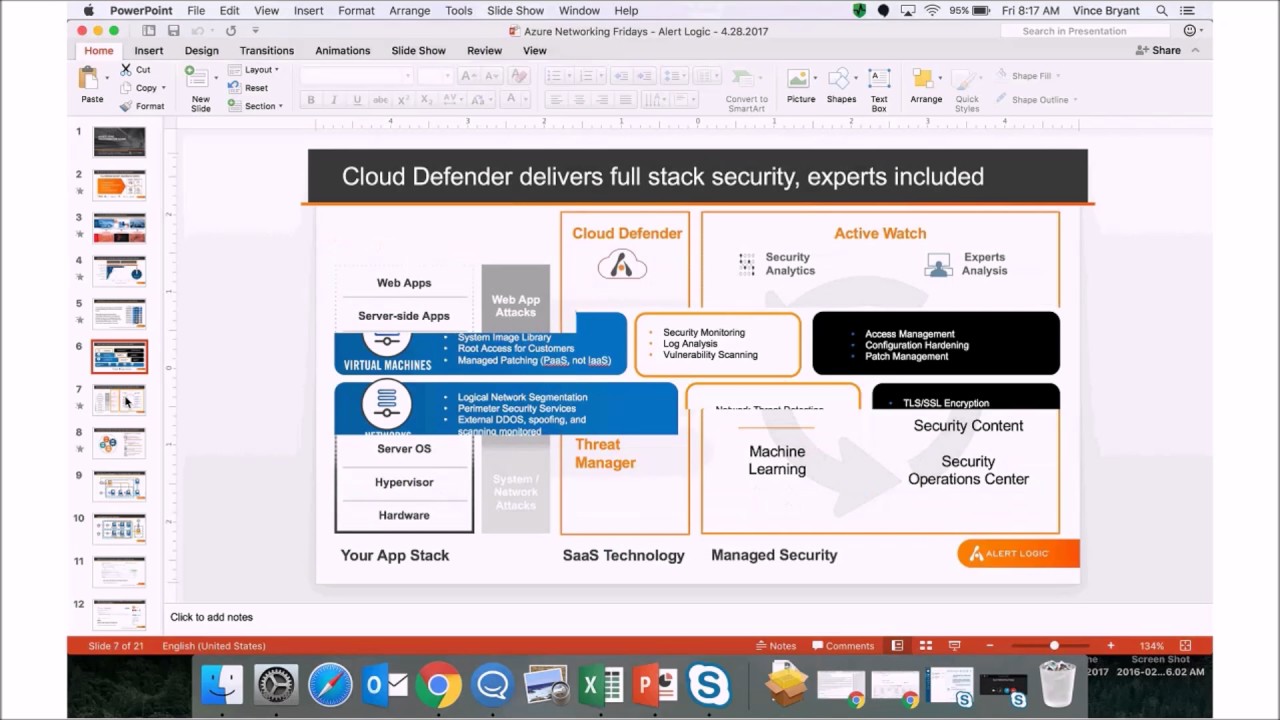The height and width of the screenshot is (720, 1280).
Task: Toggle the Comments pane in status bar
Action: pos(843,646)
